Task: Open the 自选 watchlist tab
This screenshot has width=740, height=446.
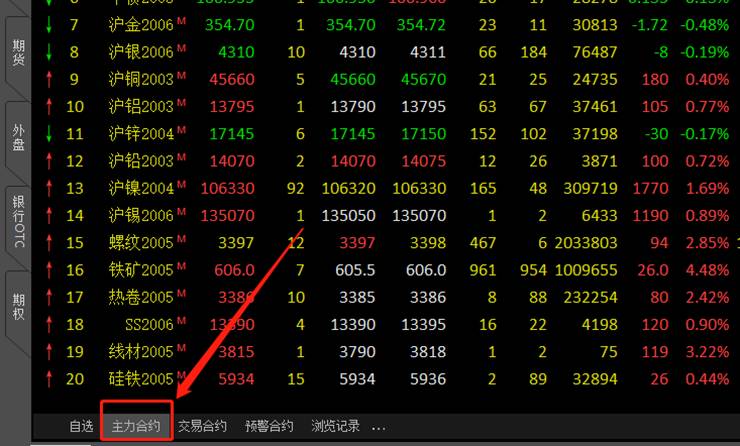Action: [81, 426]
